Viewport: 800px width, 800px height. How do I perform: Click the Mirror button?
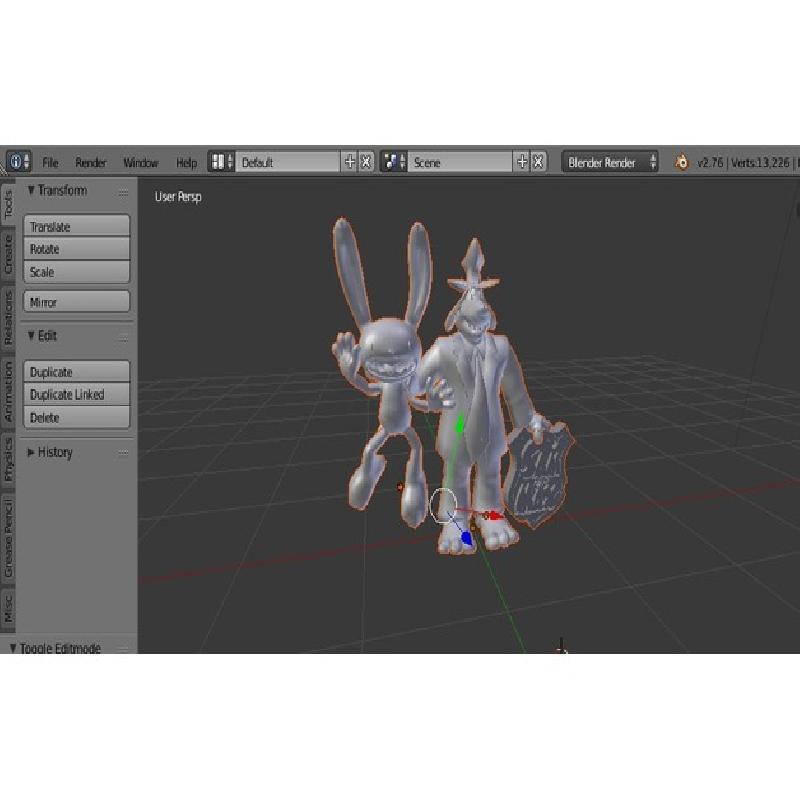click(x=77, y=302)
